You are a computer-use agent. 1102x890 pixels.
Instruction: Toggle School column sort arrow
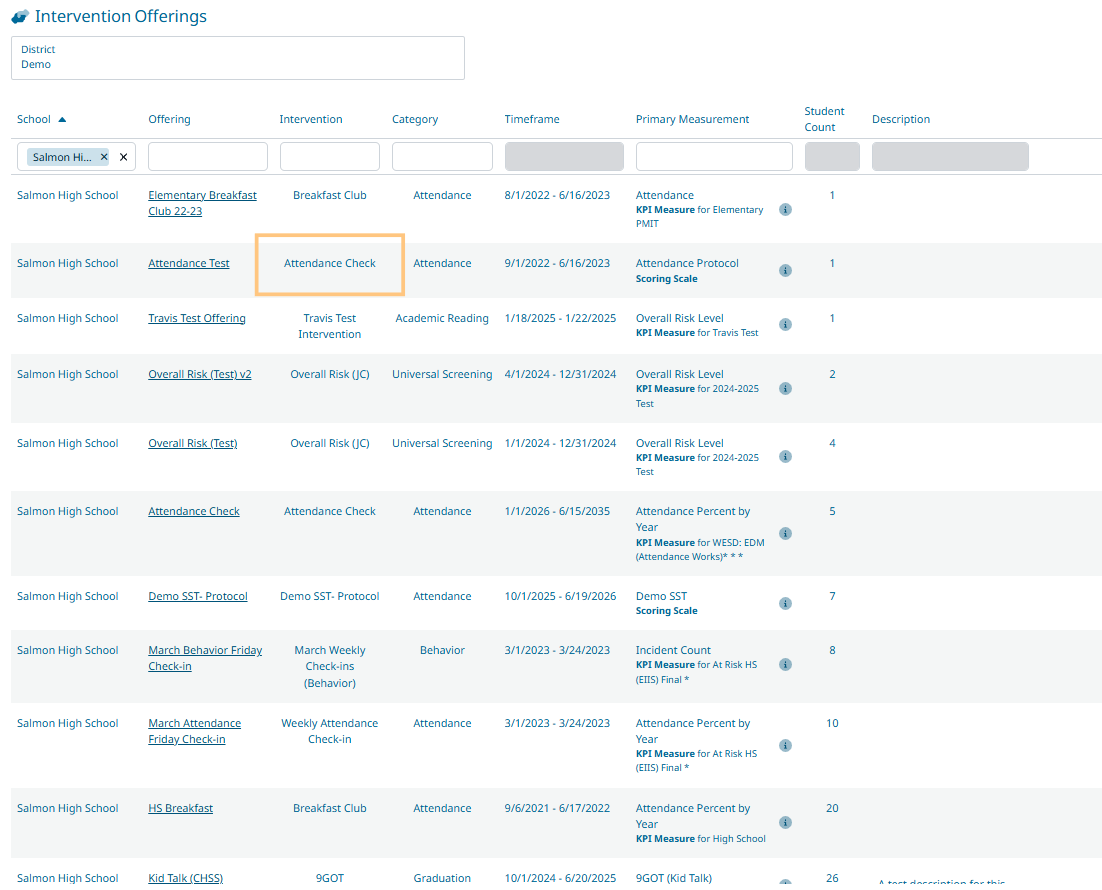[x=62, y=119]
